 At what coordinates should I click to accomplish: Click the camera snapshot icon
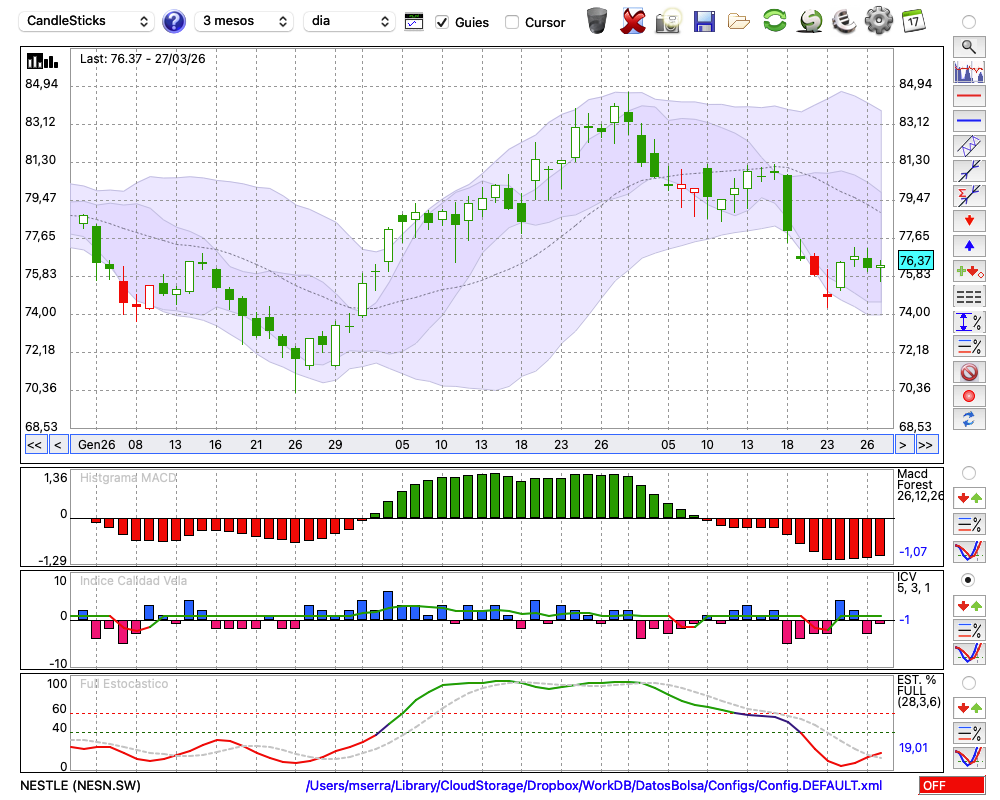coord(667,21)
